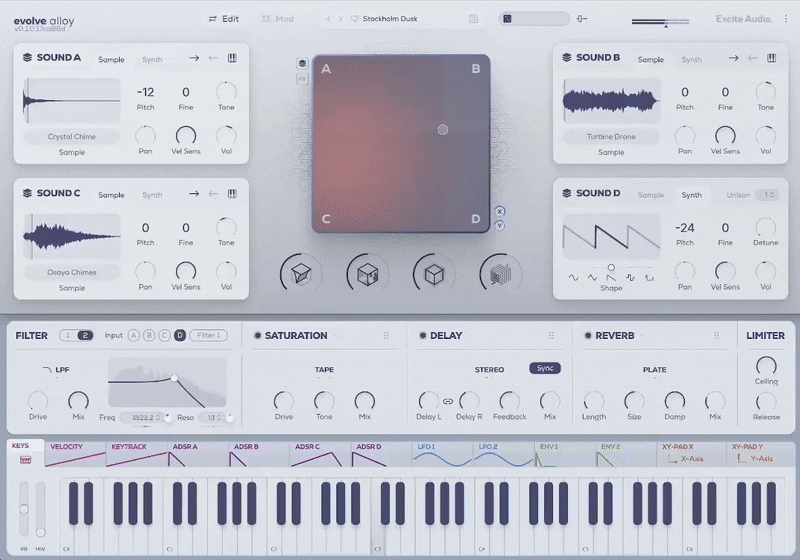The image size is (800, 560).
Task: Open the Crystal Chime sample selector
Action: (71, 137)
